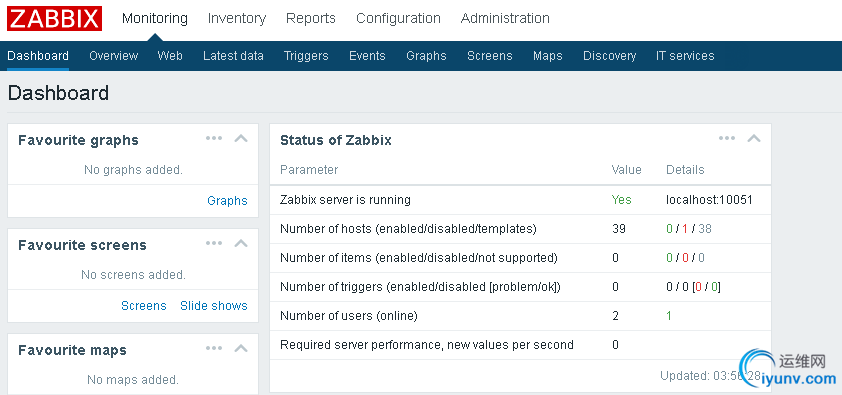
Task: Collapse the Status of Zabbix widget
Action: point(754,138)
